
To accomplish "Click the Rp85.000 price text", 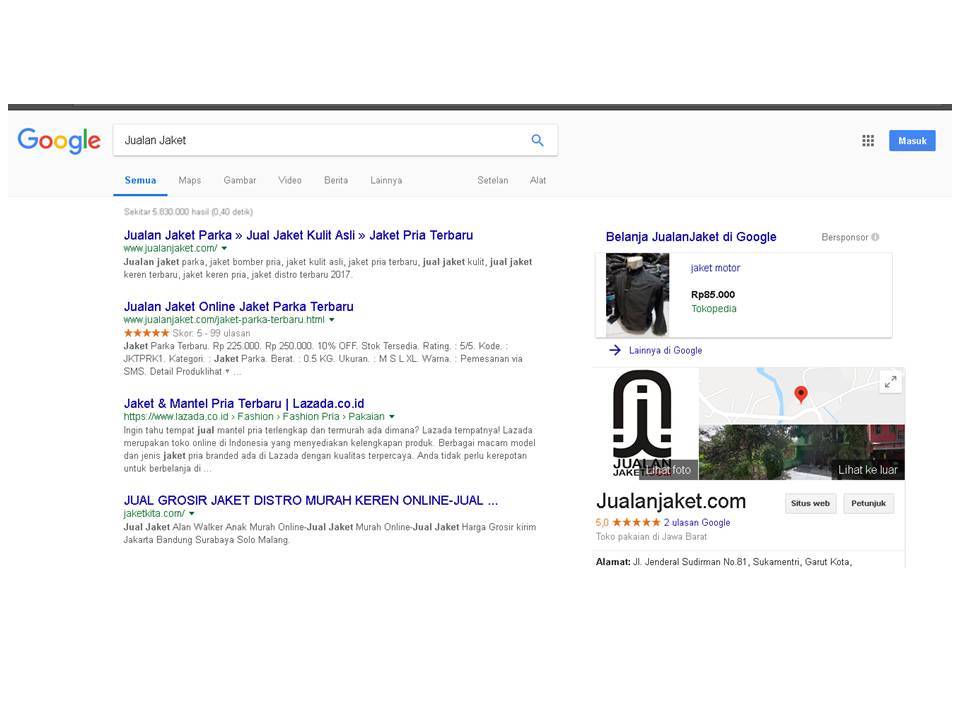I will 713,294.
